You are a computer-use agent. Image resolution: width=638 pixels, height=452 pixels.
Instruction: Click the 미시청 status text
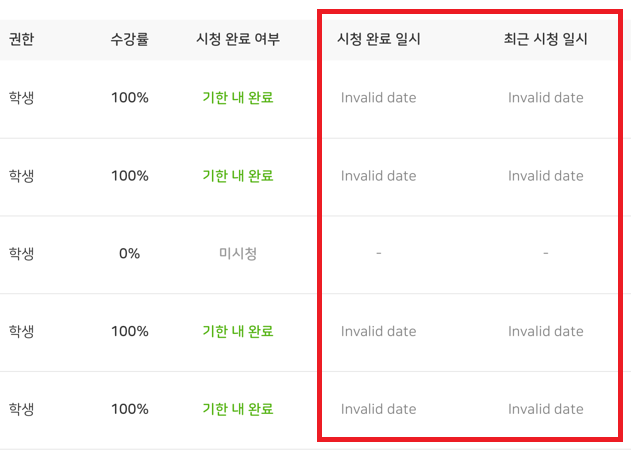238,254
